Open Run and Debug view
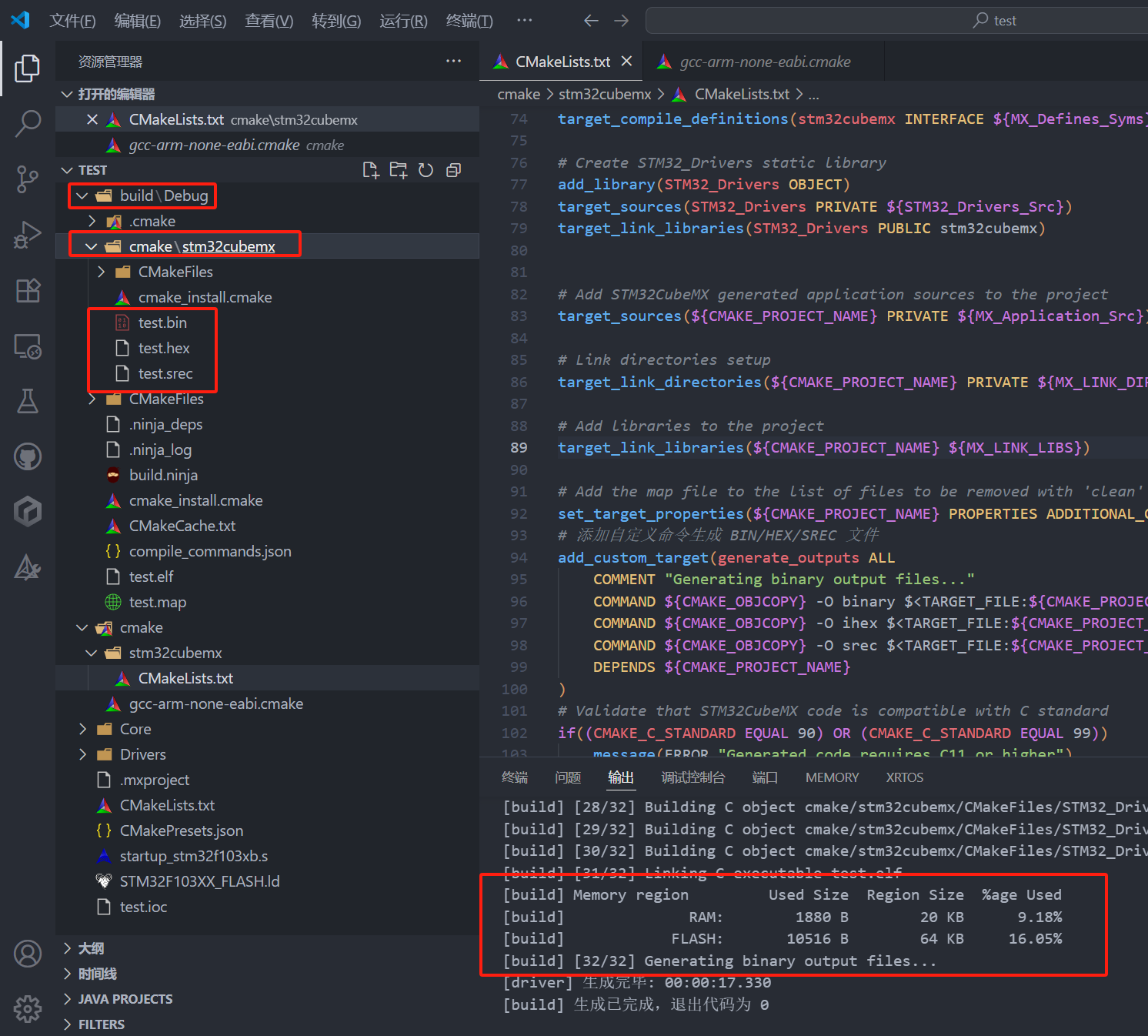This screenshot has width=1148, height=1036. (28, 235)
